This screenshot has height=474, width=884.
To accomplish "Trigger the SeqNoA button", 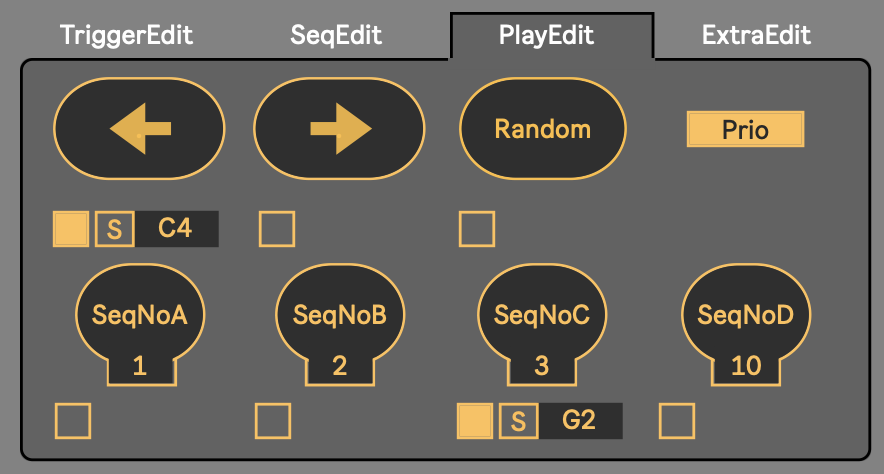I will pos(139,315).
